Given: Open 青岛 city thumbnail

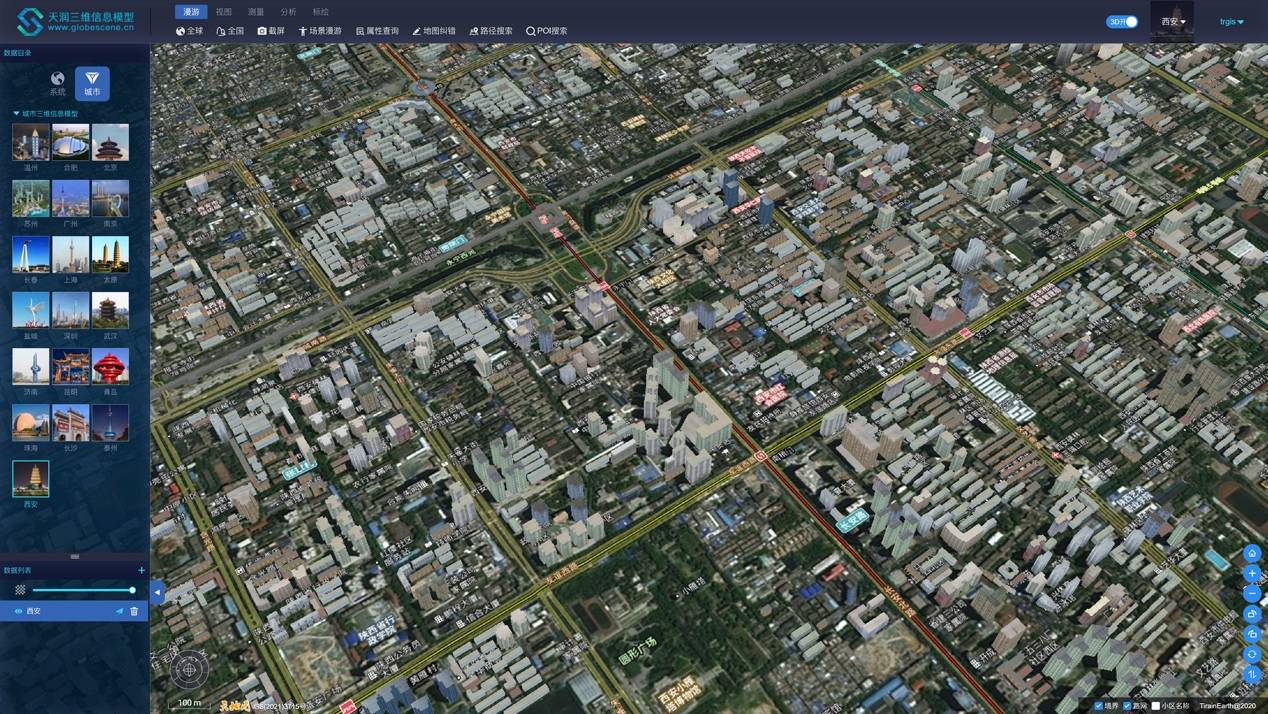Looking at the screenshot, I should 110,367.
